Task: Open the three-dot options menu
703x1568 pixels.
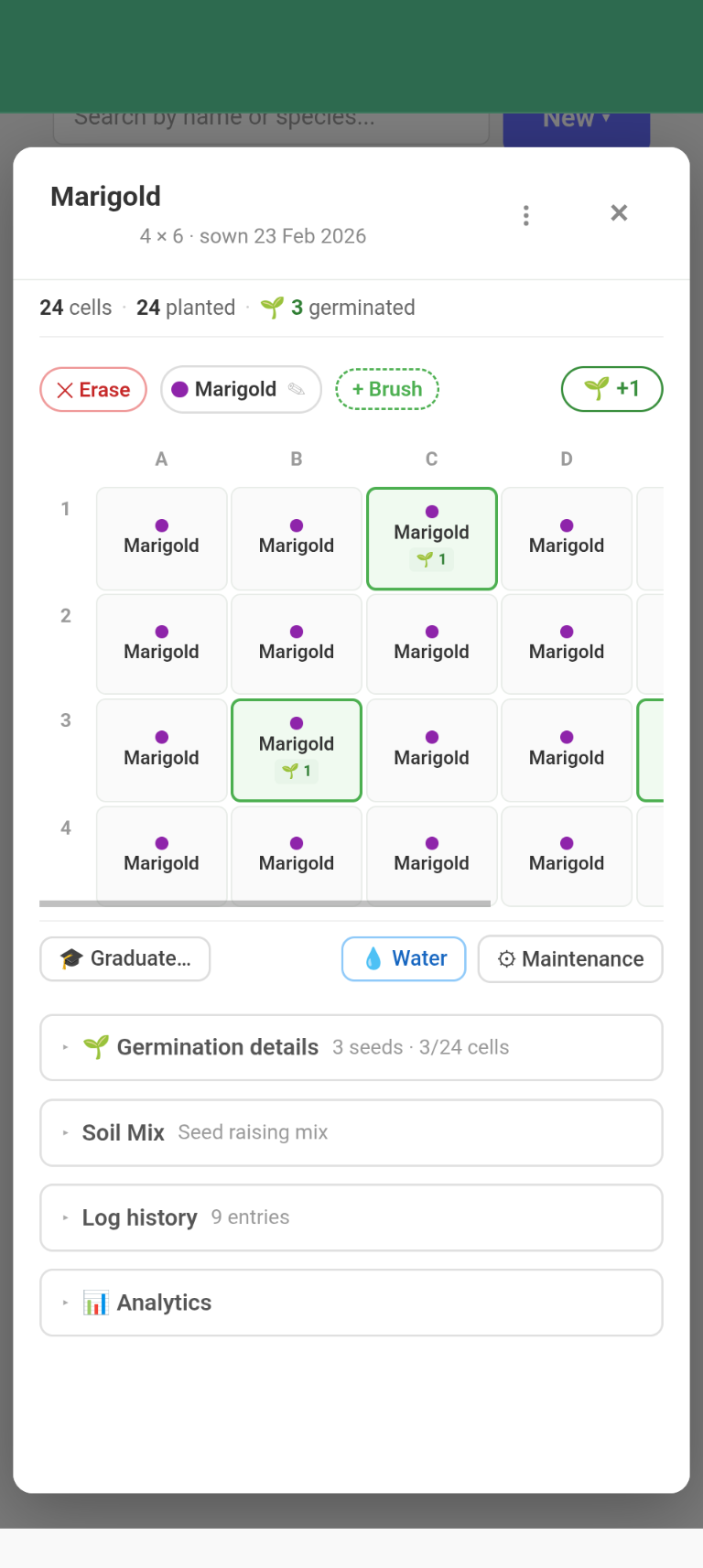Action: (x=525, y=215)
